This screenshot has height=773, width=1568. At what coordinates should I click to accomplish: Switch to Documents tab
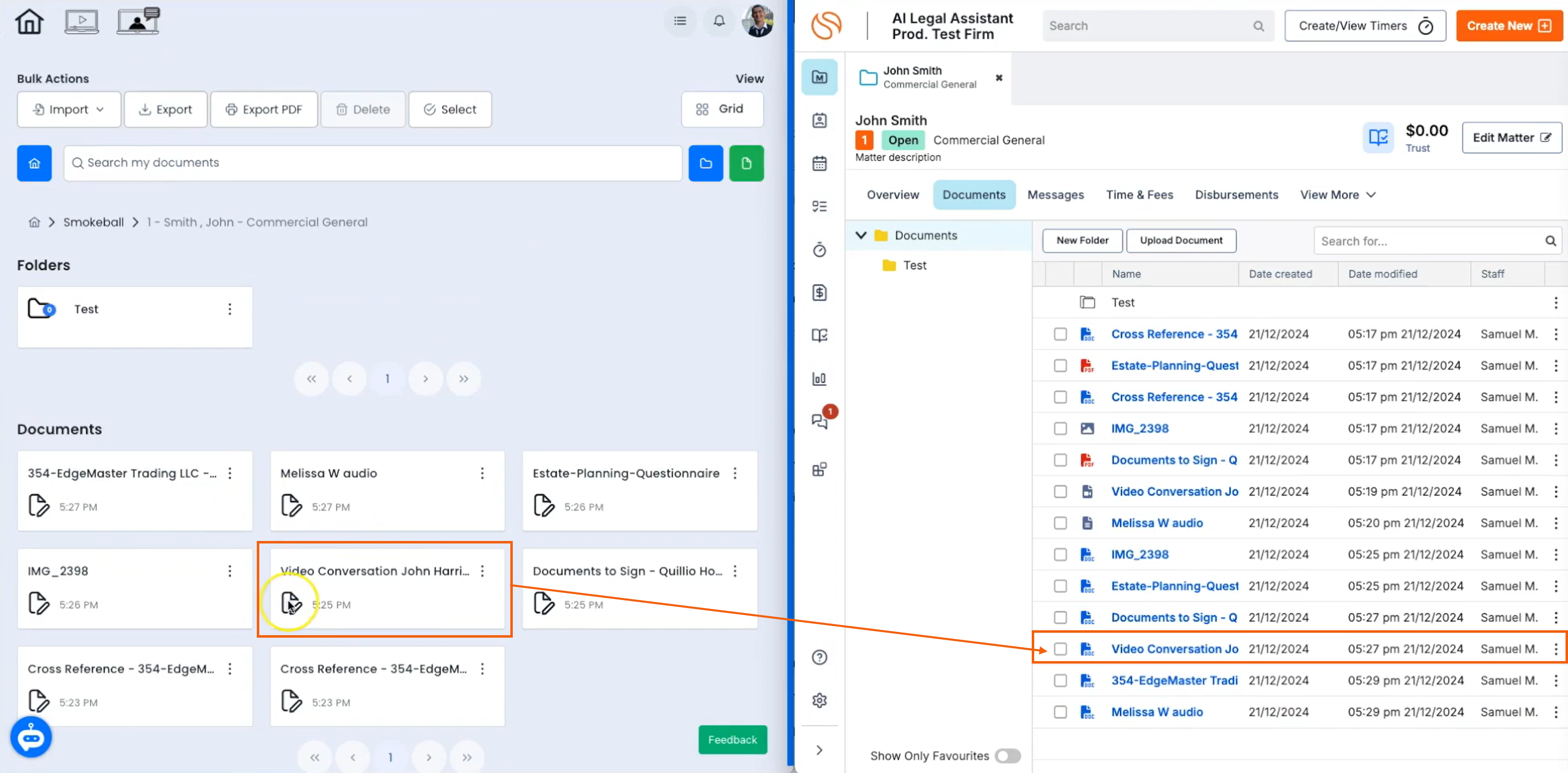pyautogui.click(x=973, y=195)
